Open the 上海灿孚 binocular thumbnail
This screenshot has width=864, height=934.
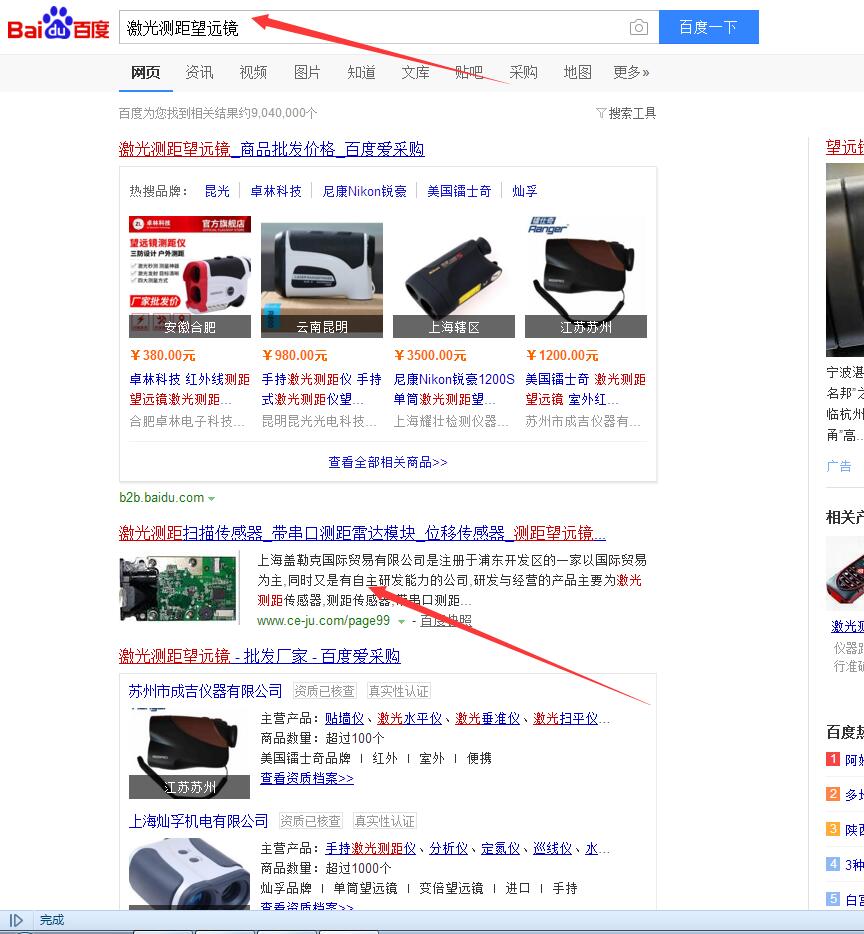tap(189, 874)
